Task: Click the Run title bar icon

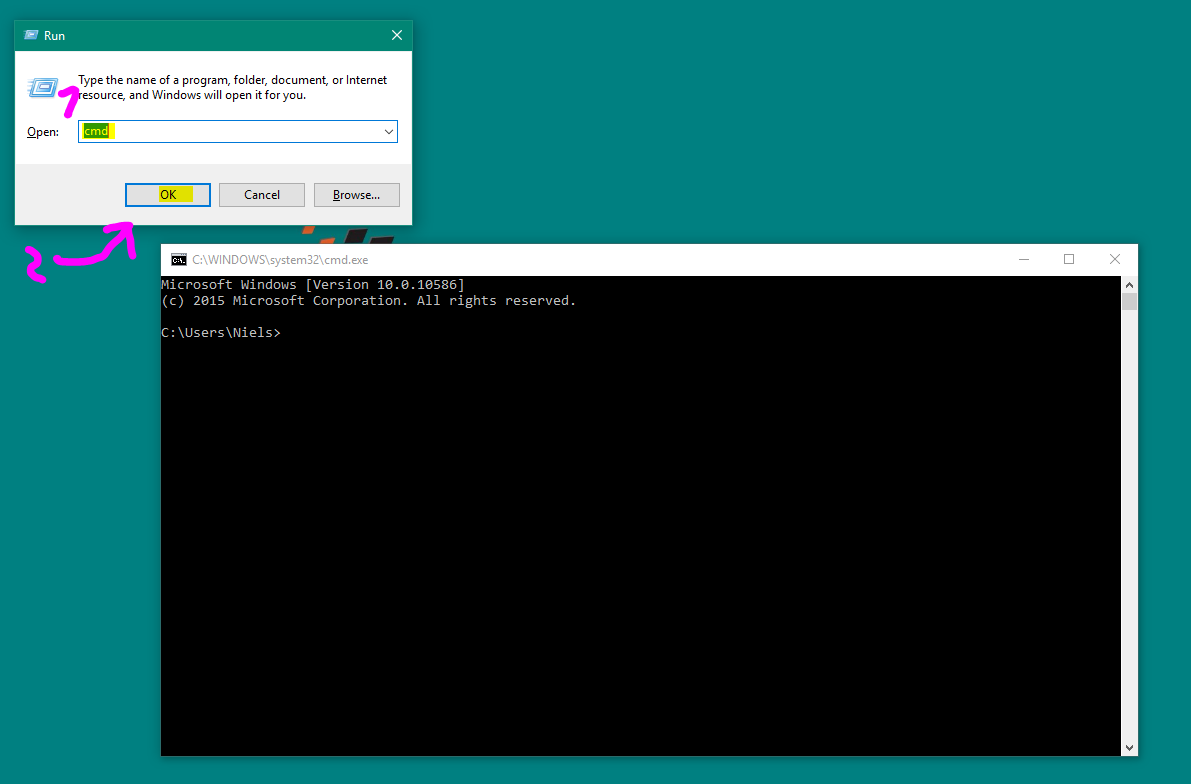Action: click(x=31, y=36)
